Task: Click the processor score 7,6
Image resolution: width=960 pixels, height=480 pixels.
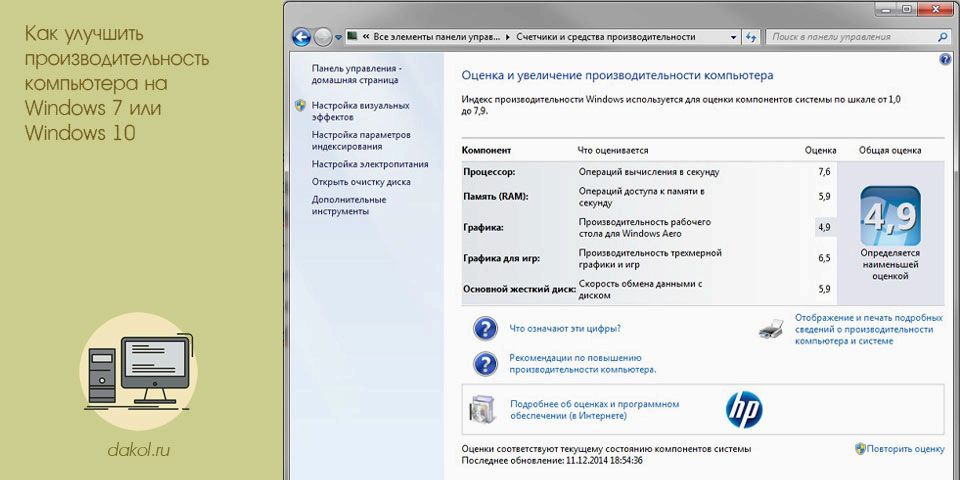Action: pos(824,172)
